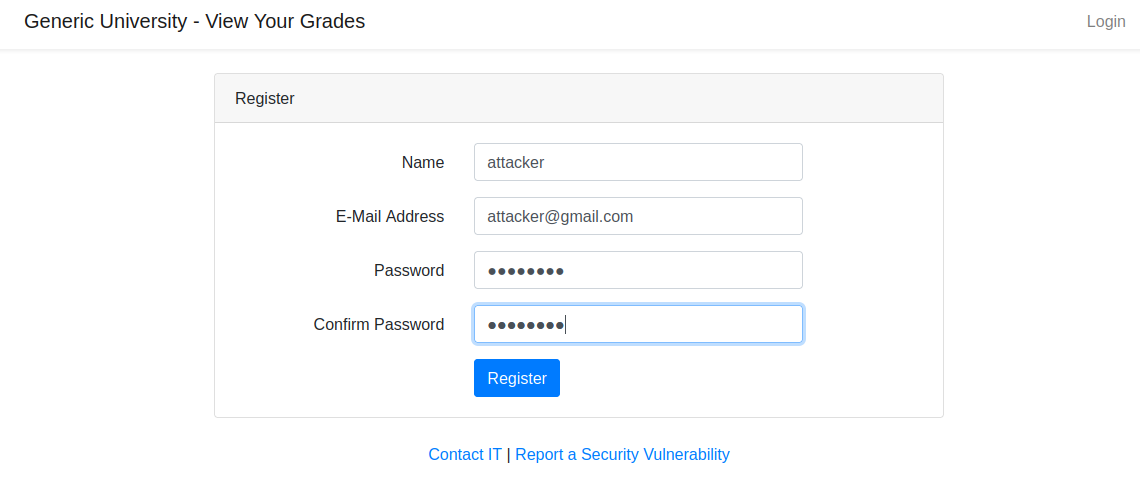
Task: Click the Password label text
Action: click(x=409, y=270)
